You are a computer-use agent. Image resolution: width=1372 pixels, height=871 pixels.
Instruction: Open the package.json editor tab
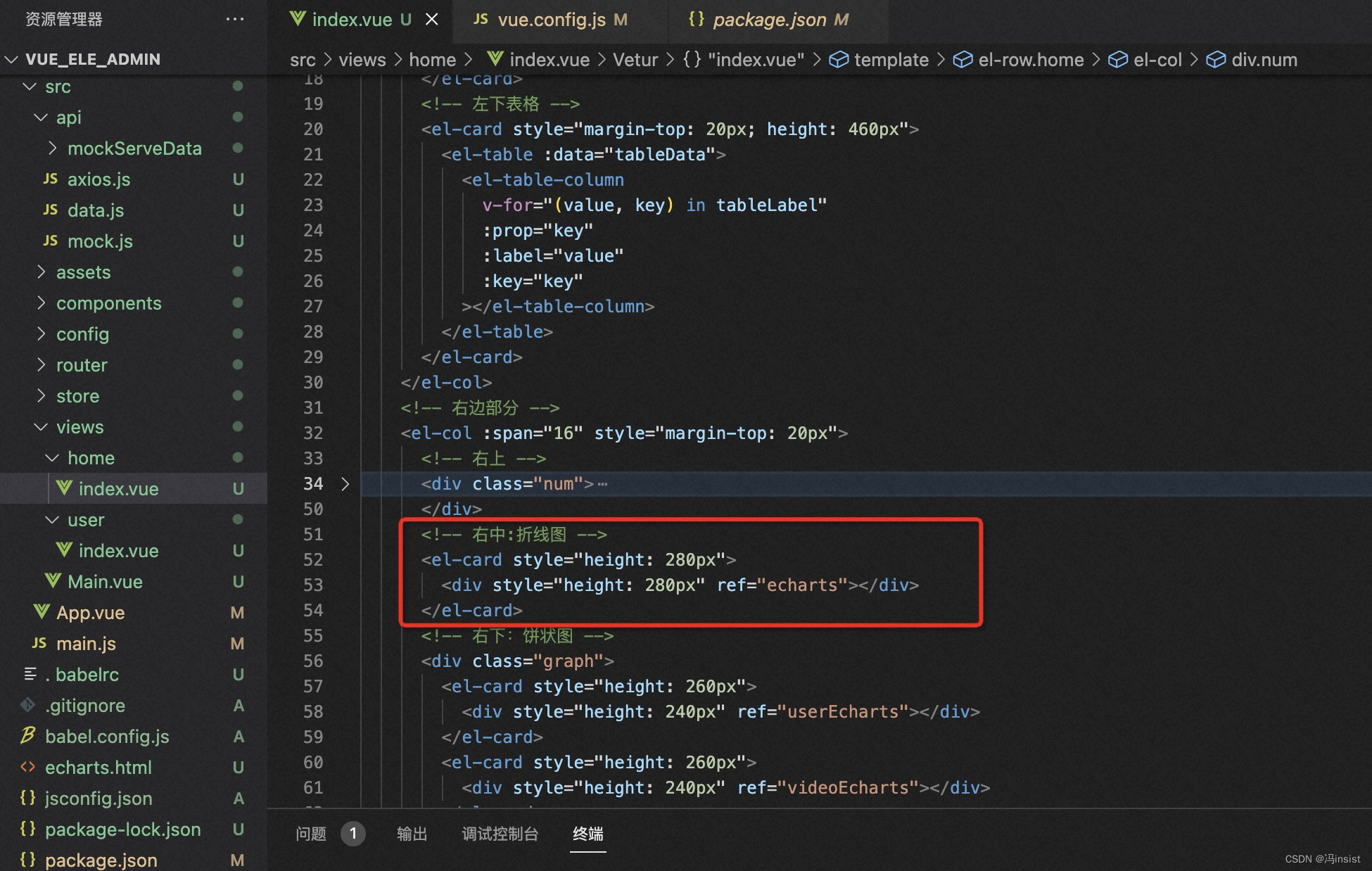(x=769, y=20)
